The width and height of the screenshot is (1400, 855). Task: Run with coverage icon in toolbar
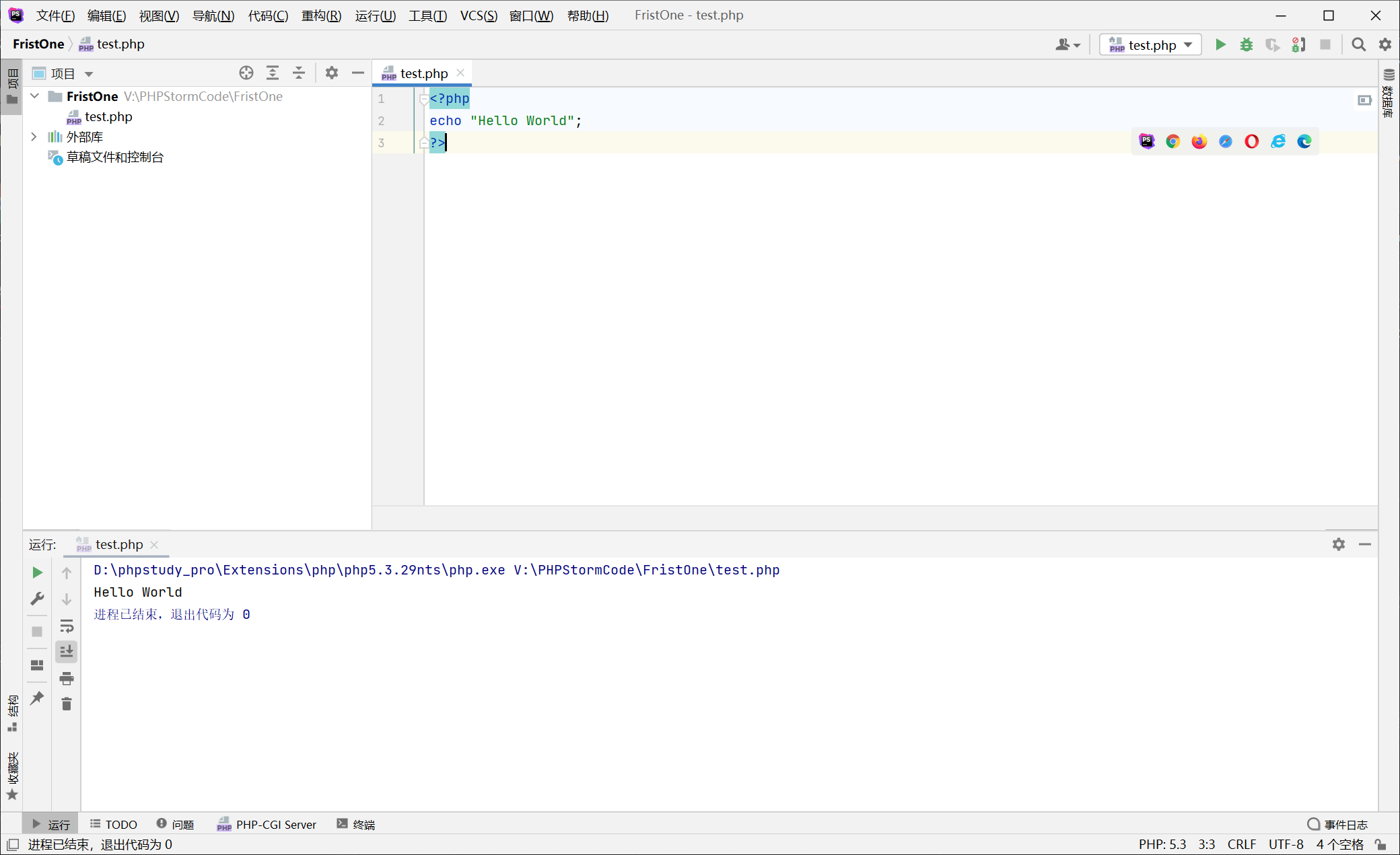1272,44
